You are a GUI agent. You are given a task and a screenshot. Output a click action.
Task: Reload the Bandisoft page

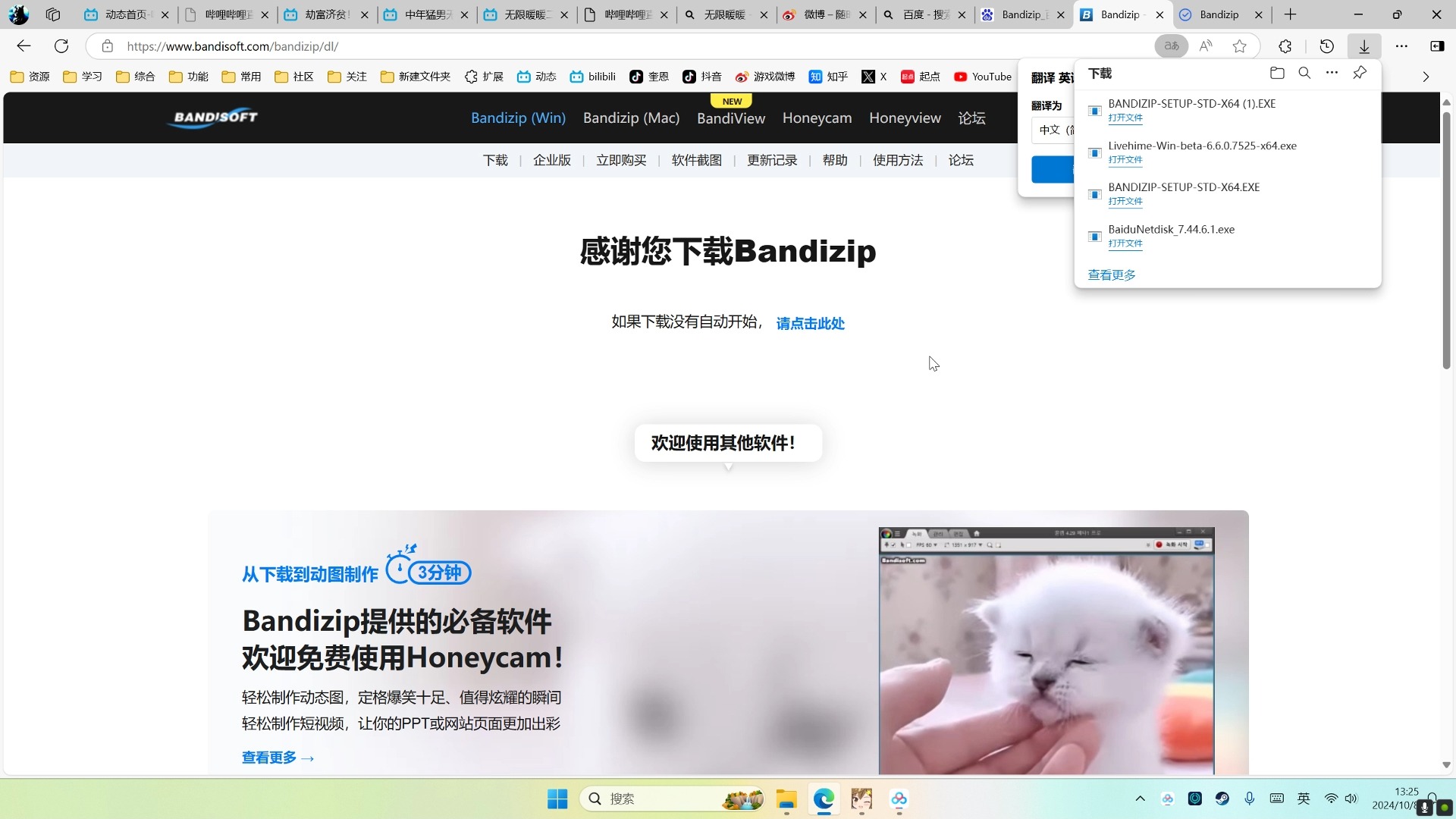pyautogui.click(x=61, y=46)
